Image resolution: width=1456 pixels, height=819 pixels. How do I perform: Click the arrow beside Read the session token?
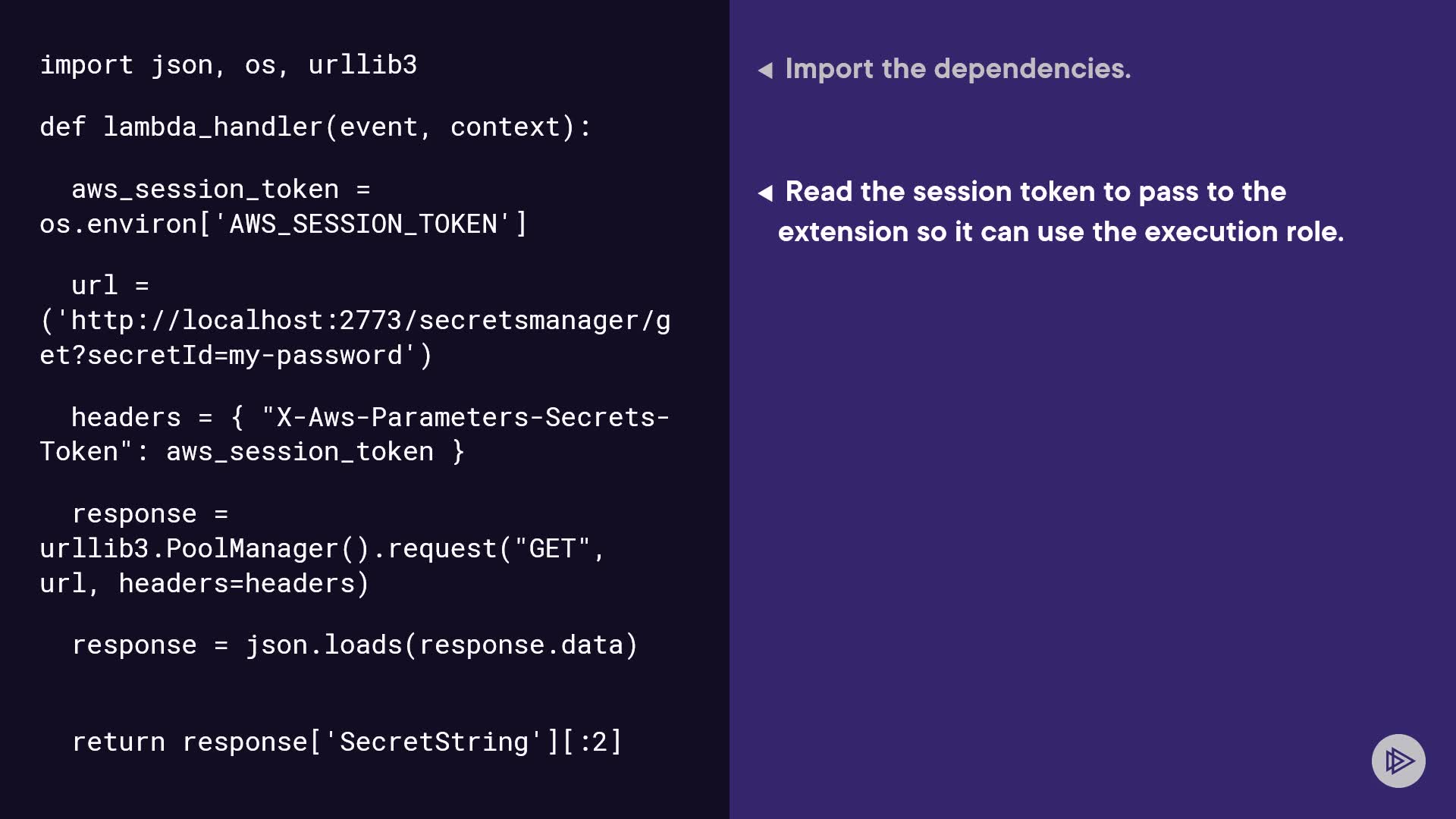[x=765, y=193]
